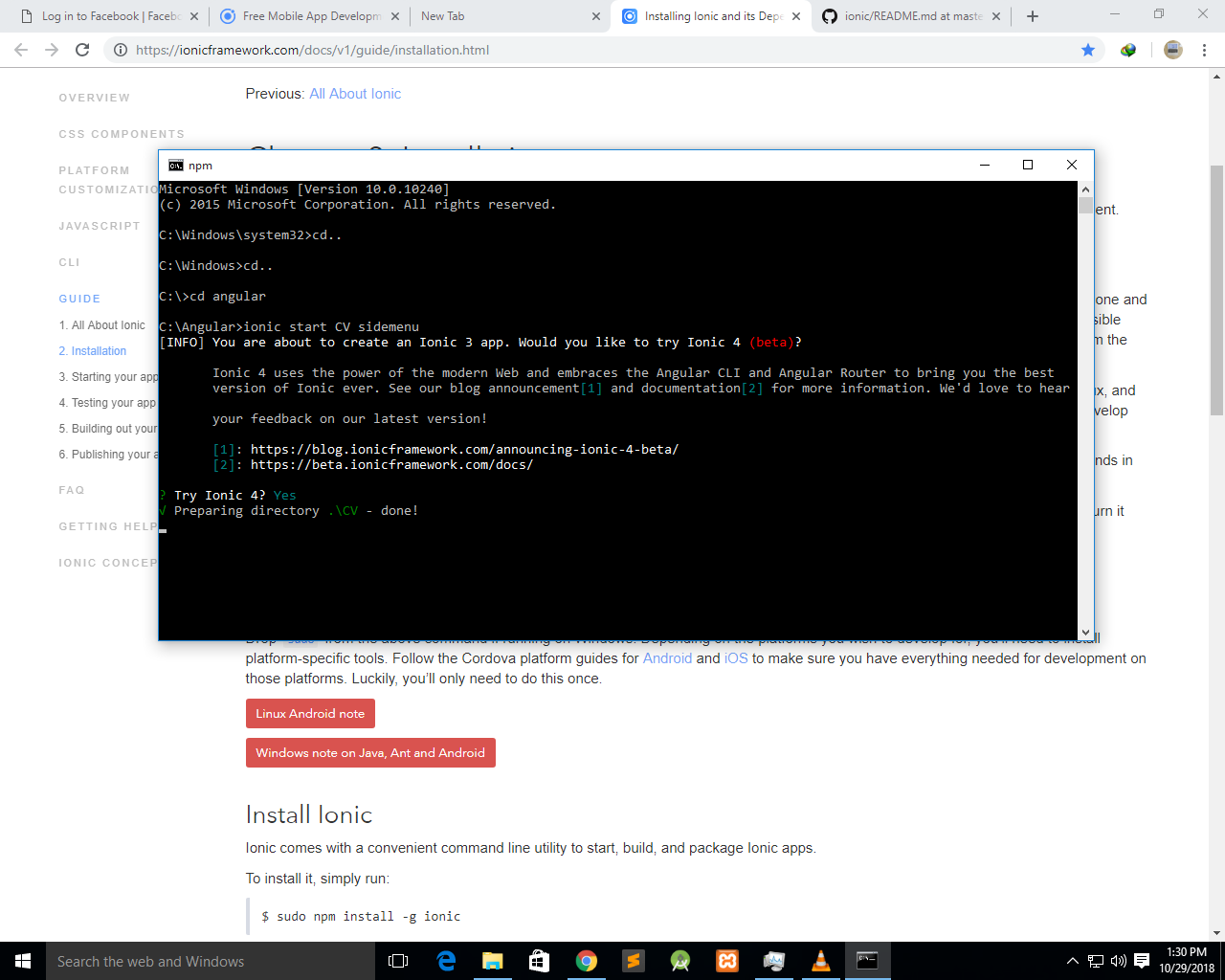
Task: Open the All About Ionic link
Action: [355, 93]
